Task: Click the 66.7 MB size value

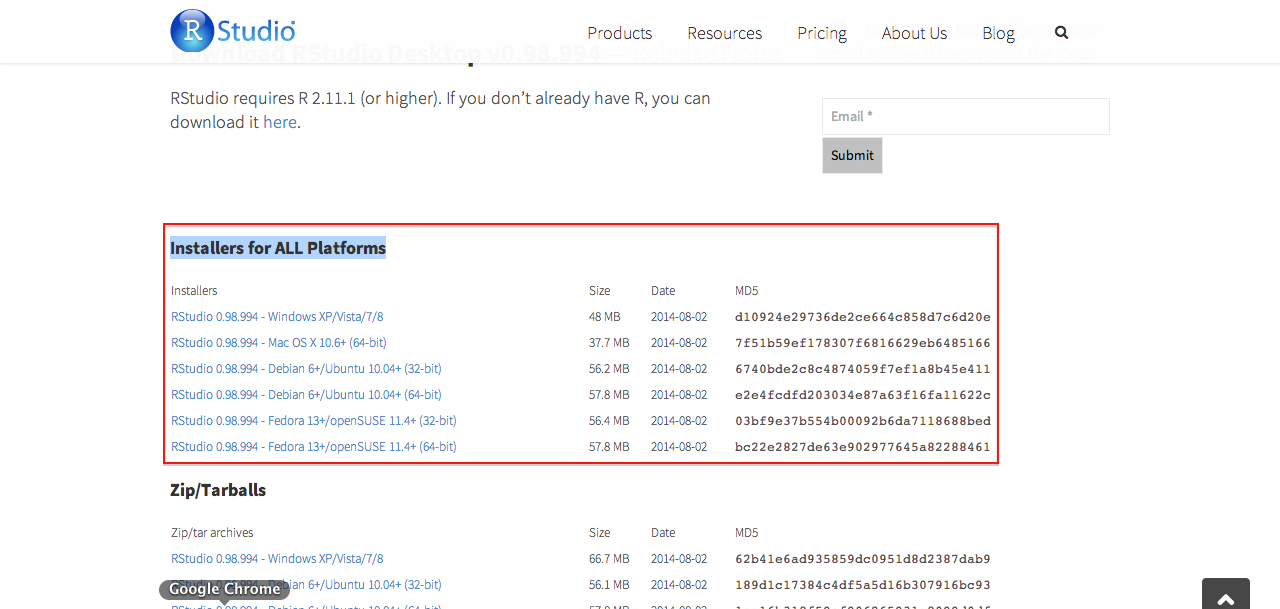Action: point(609,559)
